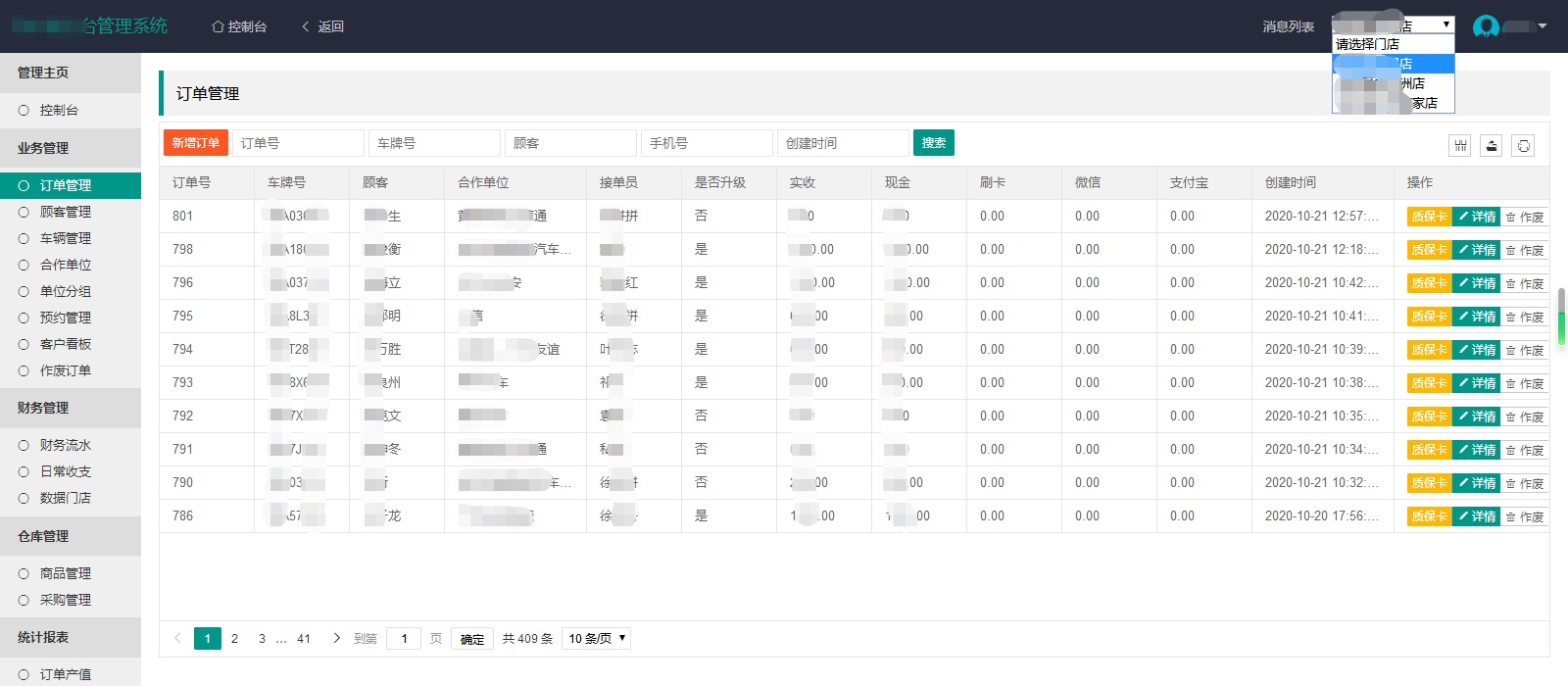Click the green 搜索 button

click(933, 143)
